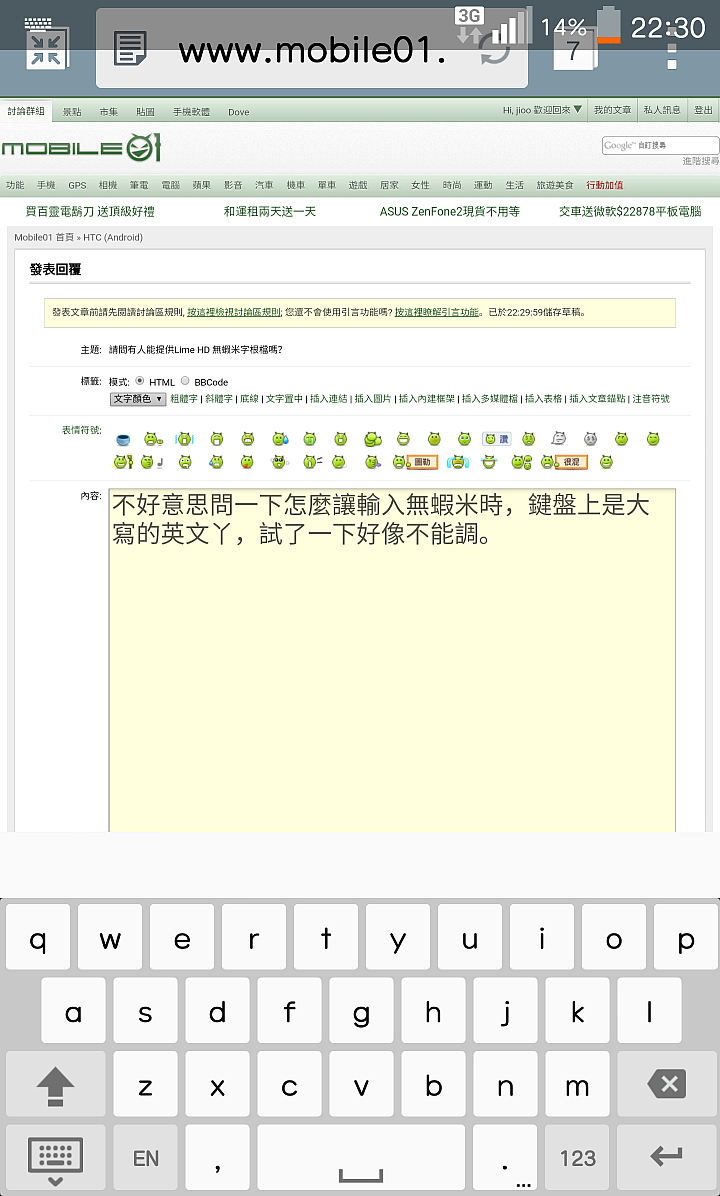Screen dimensions: 720x1196
Task: Click 插入連結 to insert a link
Action: [x=329, y=399]
